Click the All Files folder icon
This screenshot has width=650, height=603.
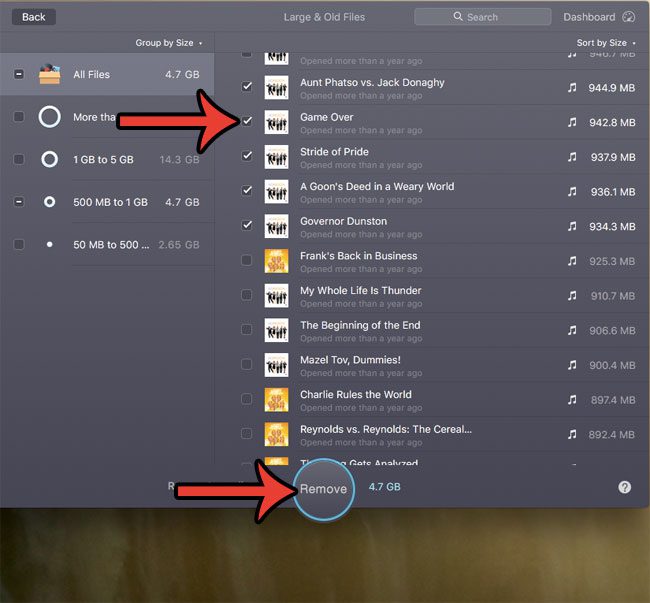[49, 74]
